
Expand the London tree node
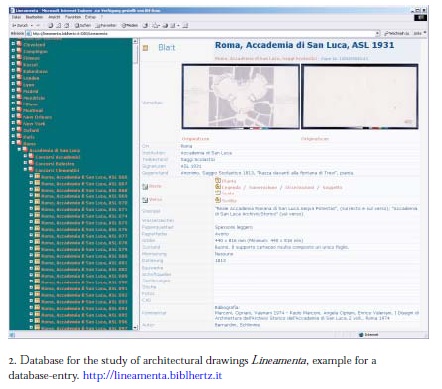13,78
